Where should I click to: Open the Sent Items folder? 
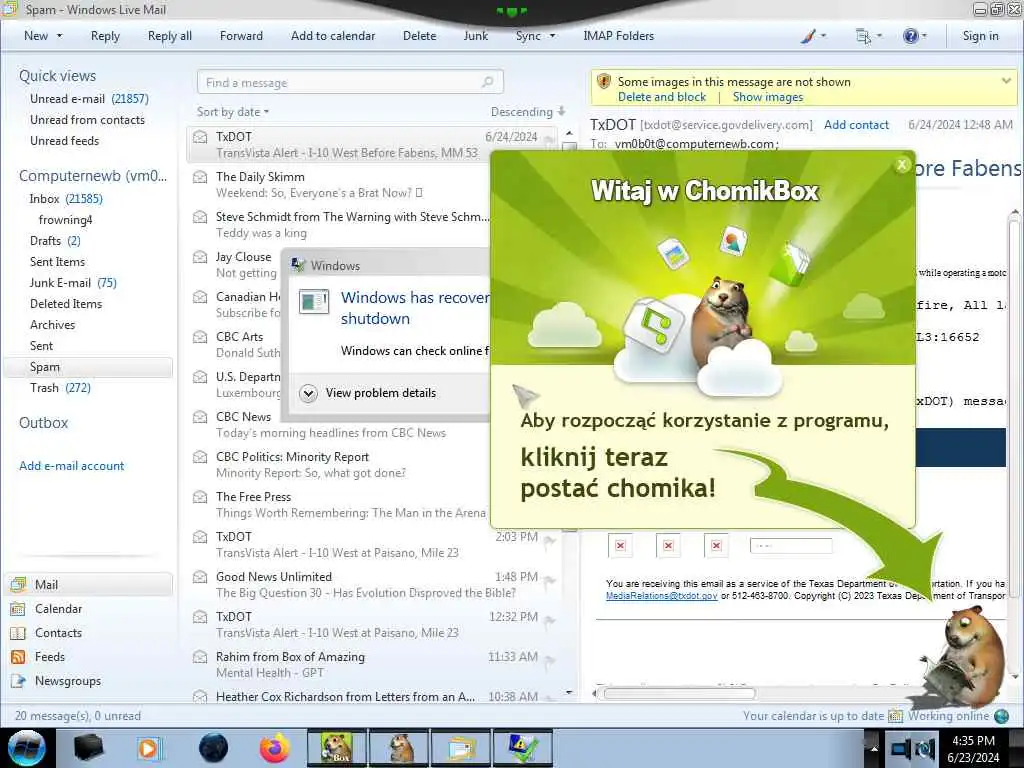click(57, 261)
